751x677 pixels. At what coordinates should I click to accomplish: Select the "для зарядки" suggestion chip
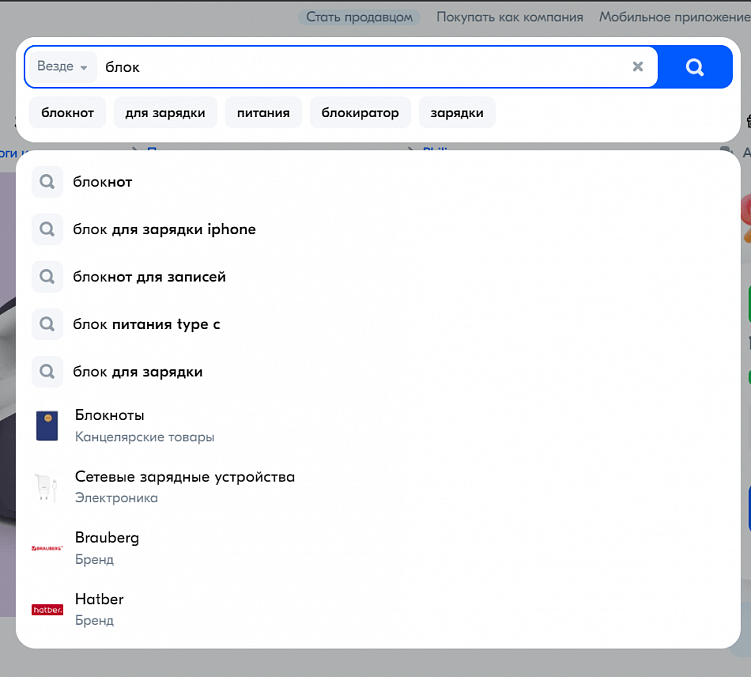165,113
